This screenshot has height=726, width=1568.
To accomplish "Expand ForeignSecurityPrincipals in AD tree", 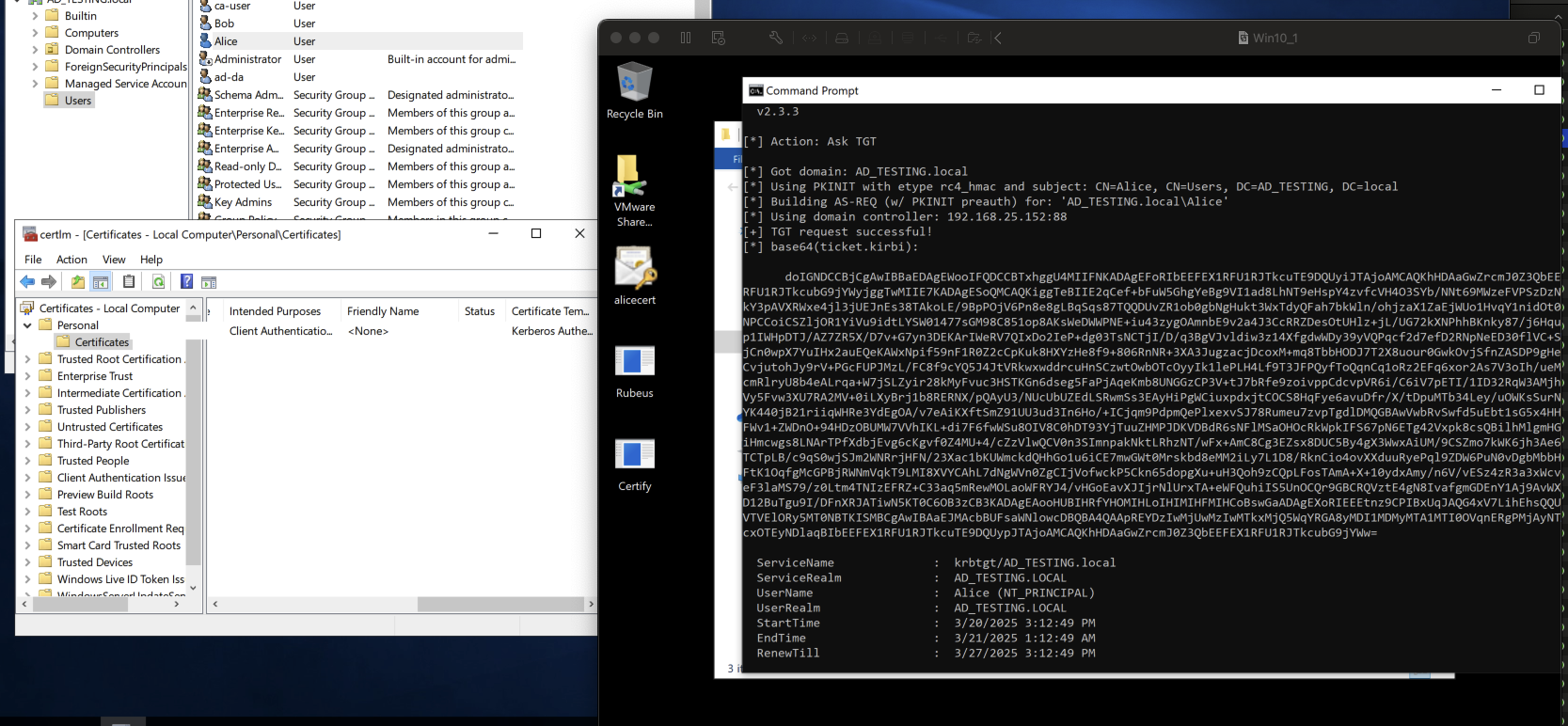I will pos(35,67).
